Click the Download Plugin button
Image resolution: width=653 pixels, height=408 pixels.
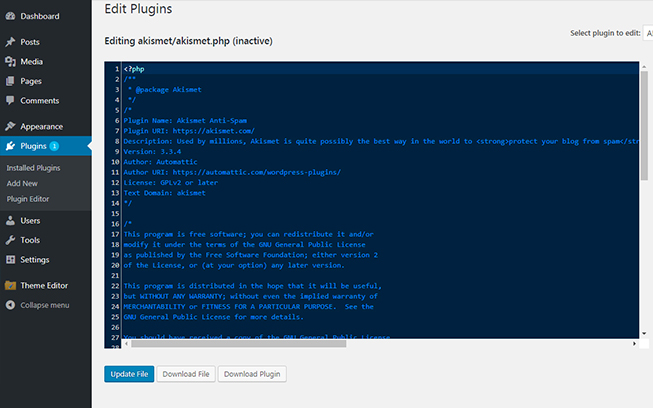click(x=252, y=374)
